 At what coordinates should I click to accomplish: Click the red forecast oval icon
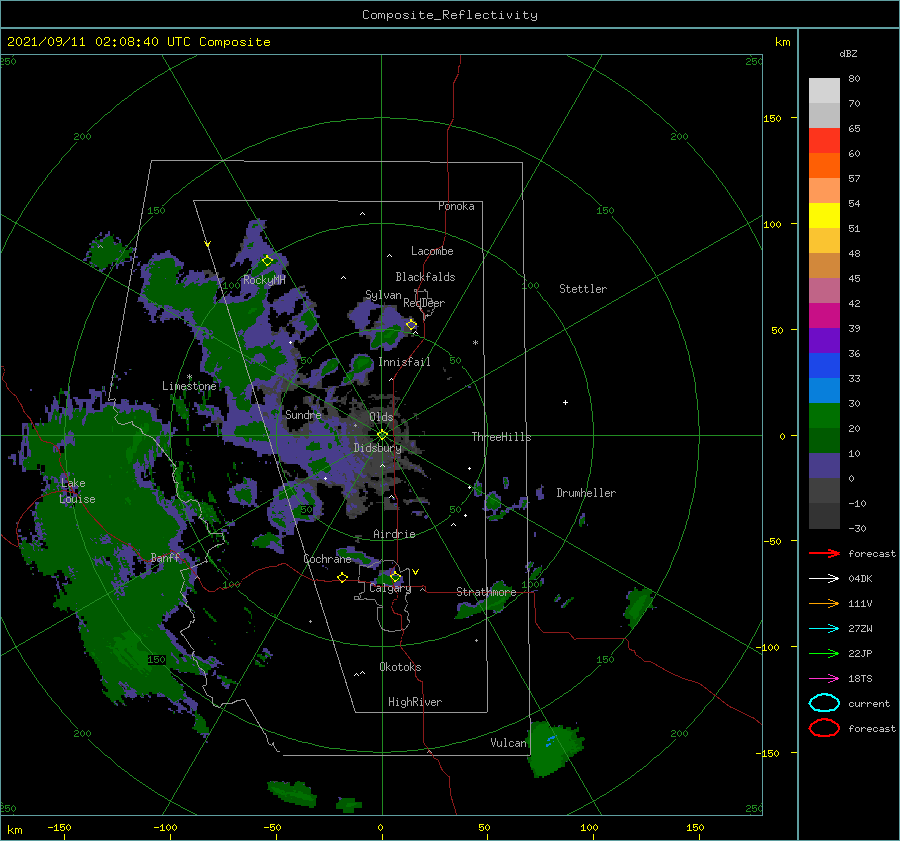[824, 728]
